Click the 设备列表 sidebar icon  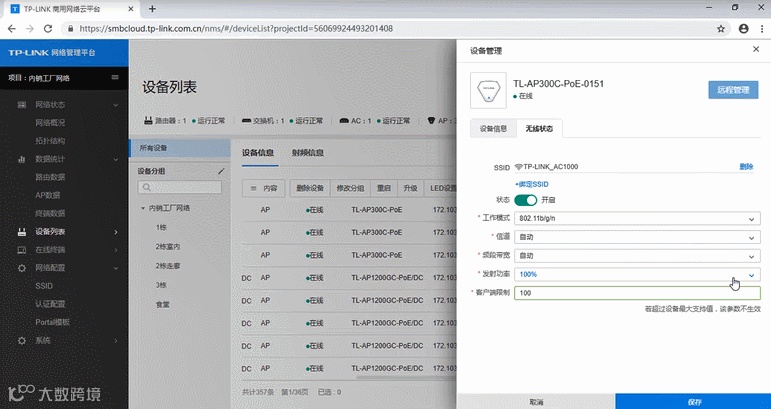(22, 232)
